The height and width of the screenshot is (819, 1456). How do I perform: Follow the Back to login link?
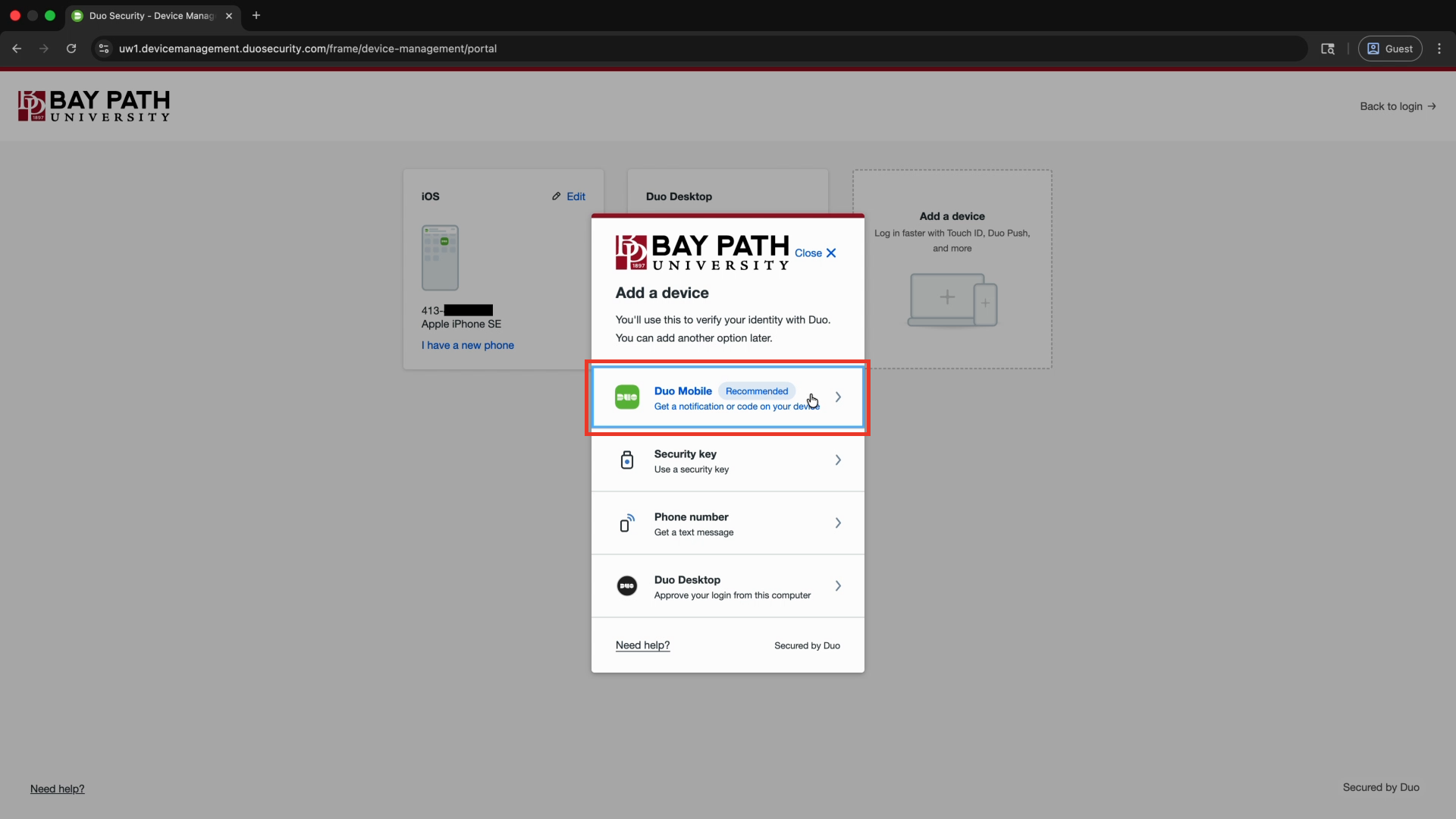(x=1398, y=106)
